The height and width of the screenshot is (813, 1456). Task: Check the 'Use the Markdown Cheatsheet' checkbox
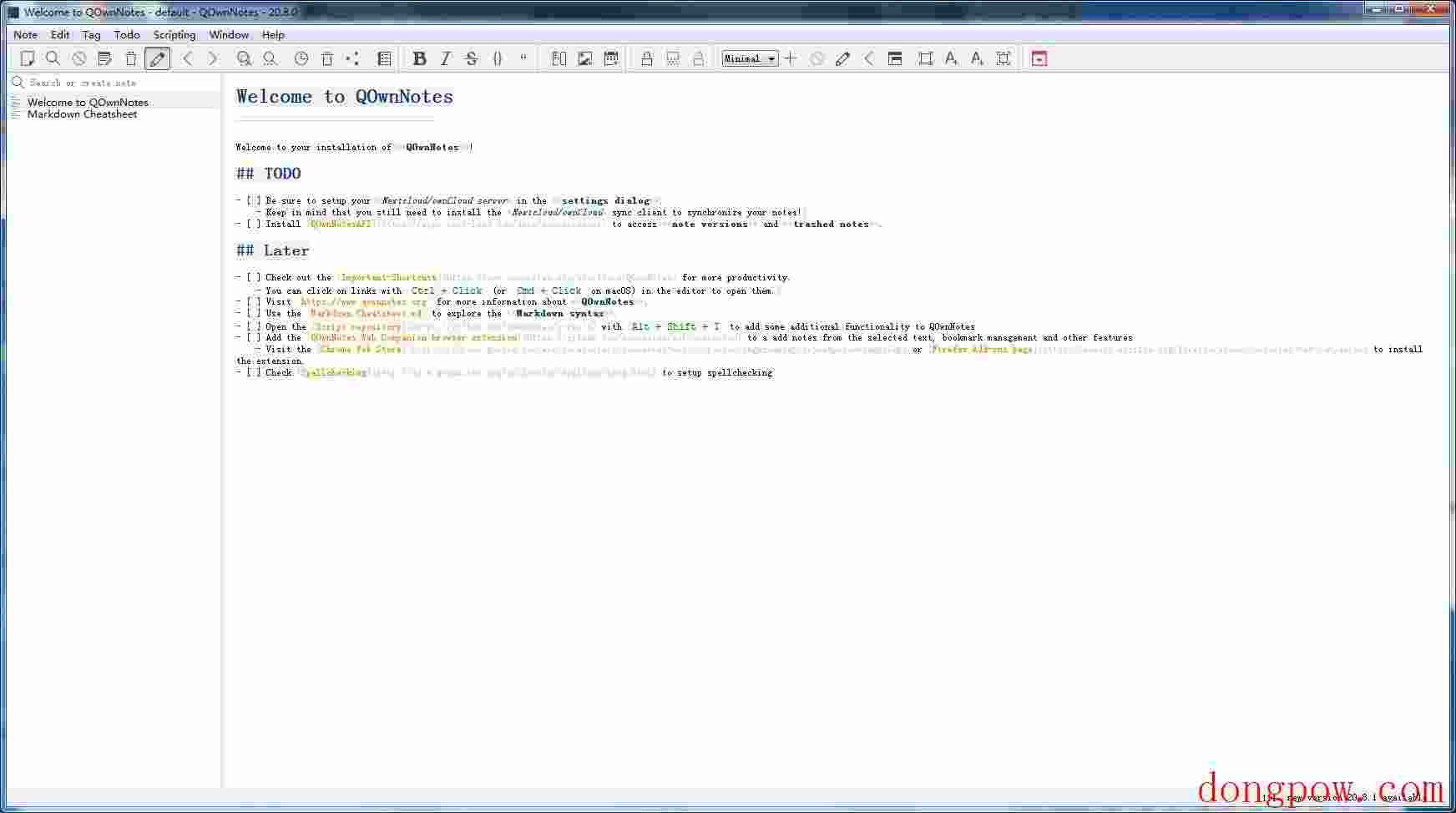tap(254, 313)
